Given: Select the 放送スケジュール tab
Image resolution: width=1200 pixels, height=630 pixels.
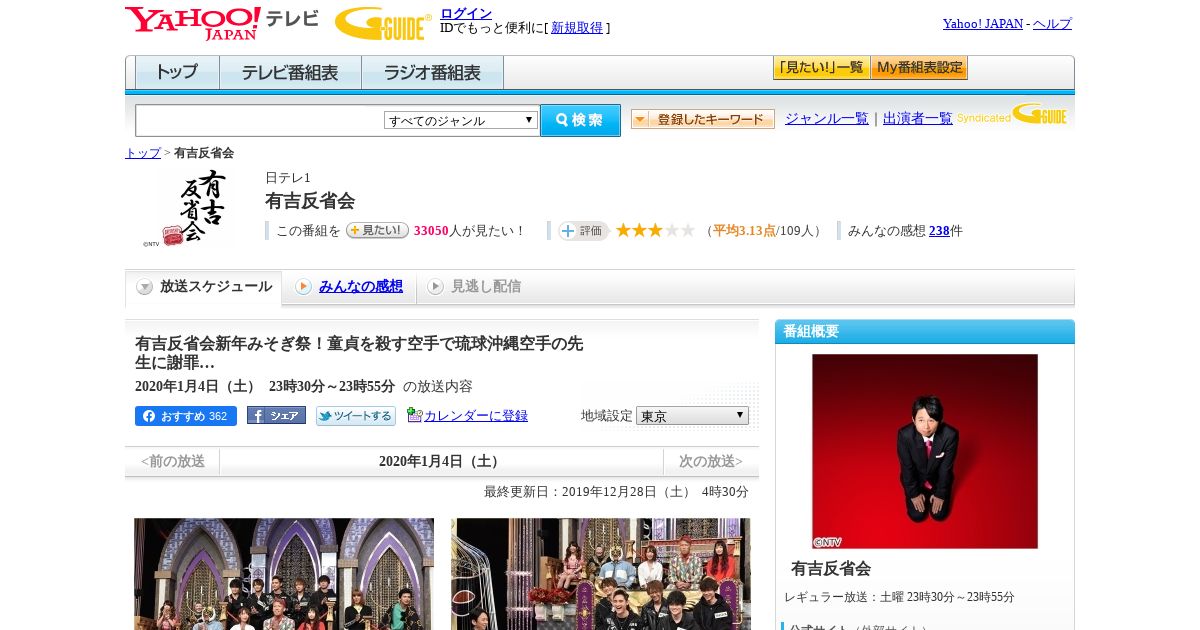Looking at the screenshot, I should 204,287.
